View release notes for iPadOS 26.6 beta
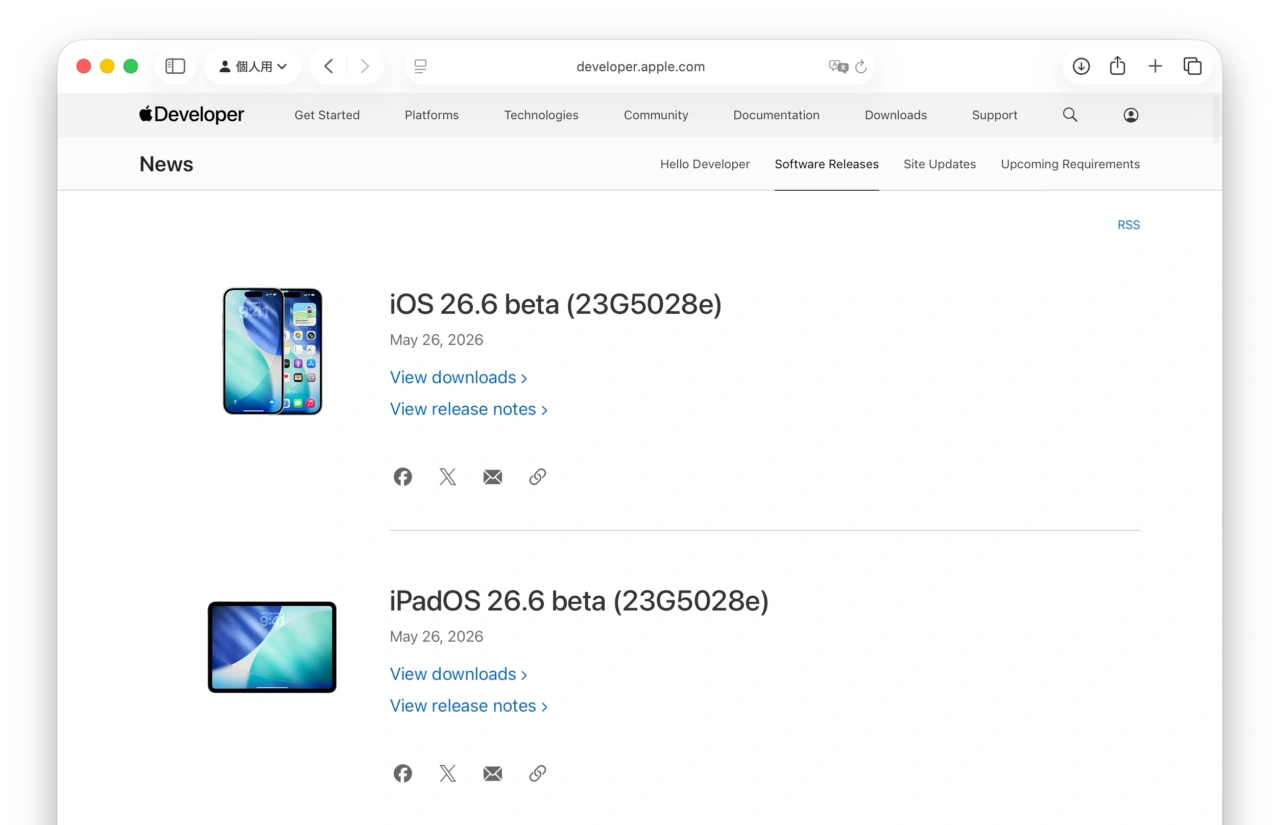This screenshot has height=825, width=1280. [469, 706]
